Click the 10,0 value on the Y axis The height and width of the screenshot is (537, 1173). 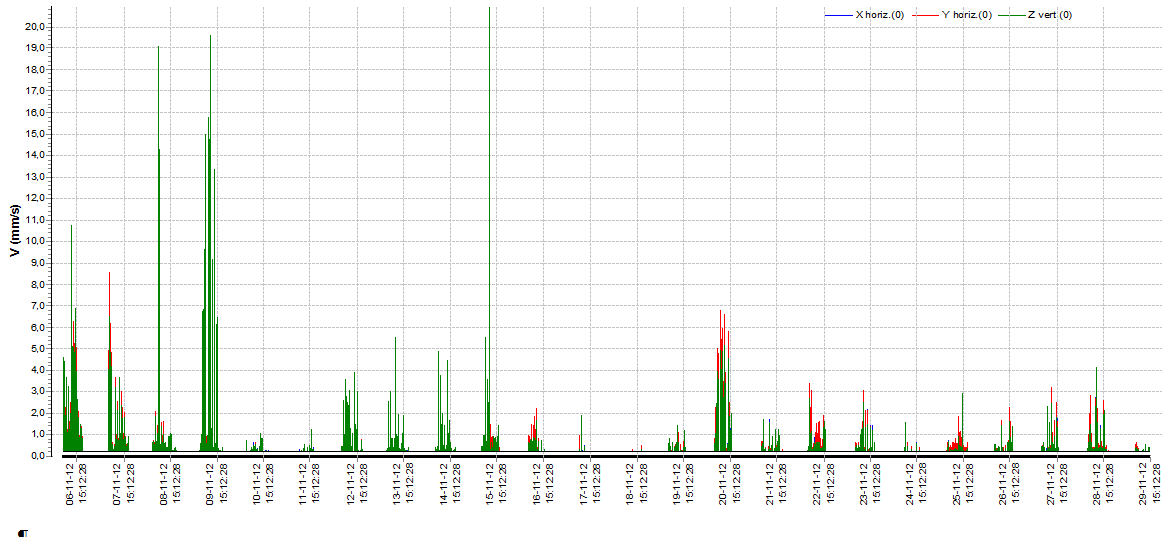pos(35,241)
